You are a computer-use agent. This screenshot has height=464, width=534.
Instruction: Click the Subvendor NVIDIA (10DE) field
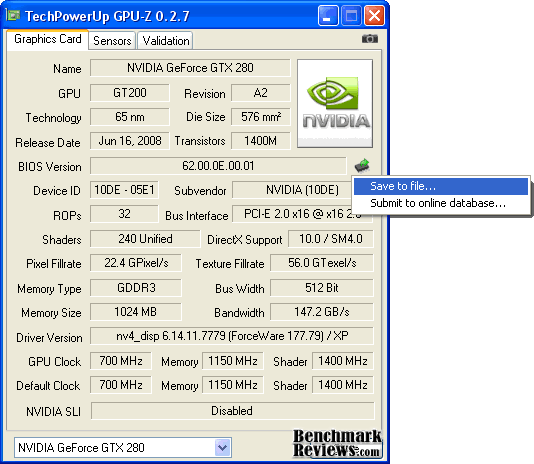[x=292, y=190]
